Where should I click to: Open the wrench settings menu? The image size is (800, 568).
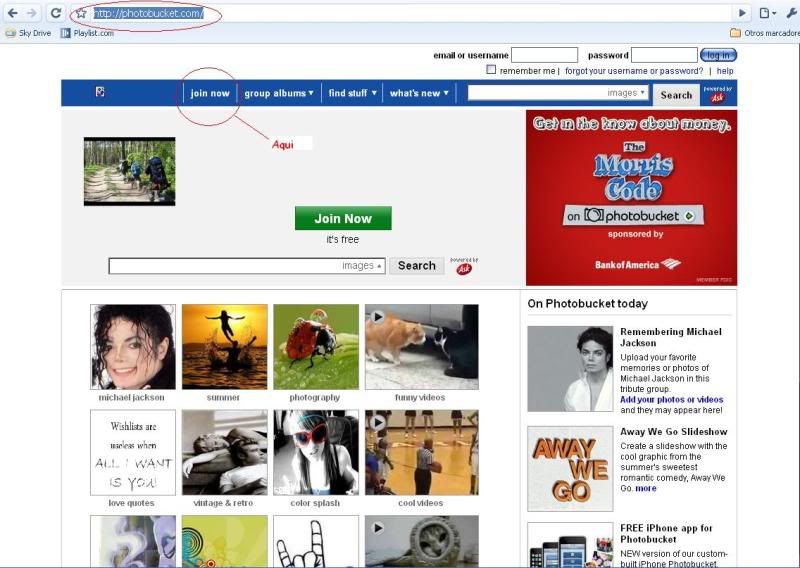(790, 13)
